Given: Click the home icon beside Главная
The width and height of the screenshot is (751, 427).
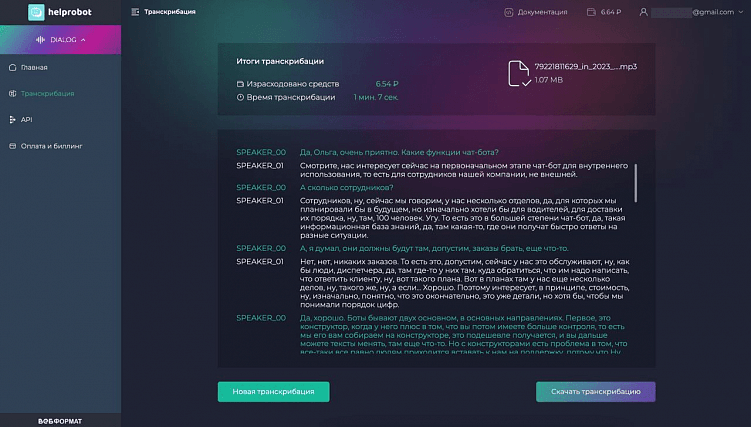Looking at the screenshot, I should click(12, 67).
